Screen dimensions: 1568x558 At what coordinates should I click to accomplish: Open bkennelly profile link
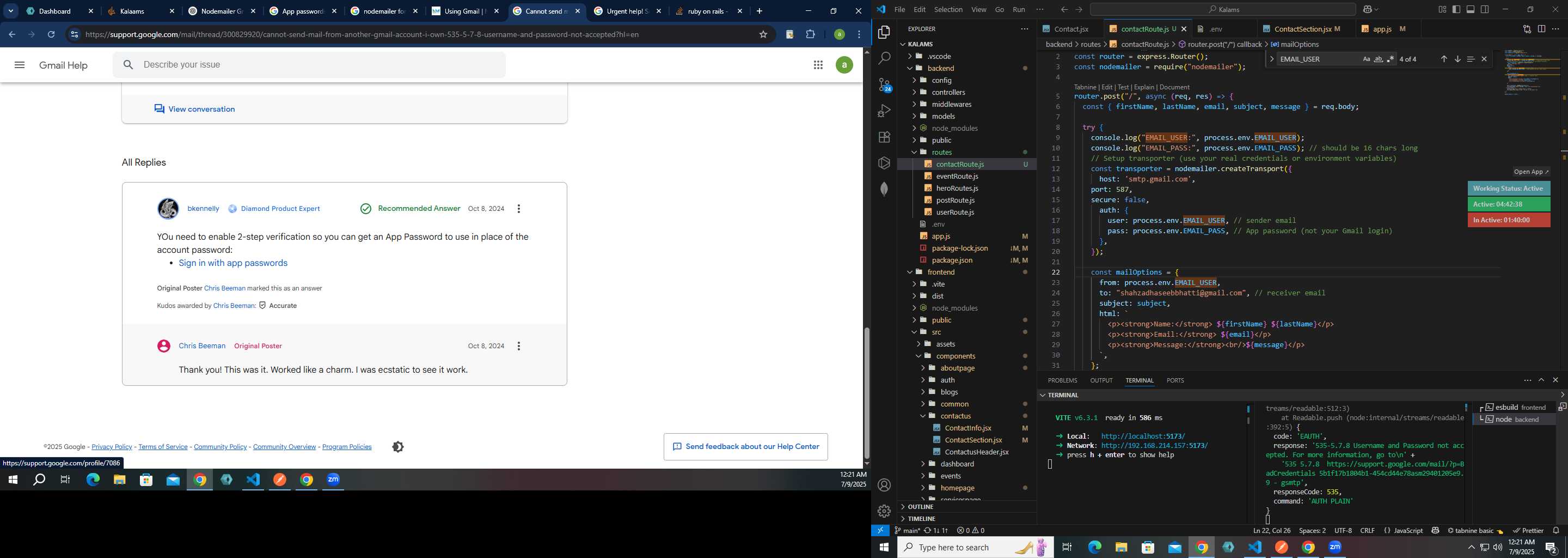(x=203, y=209)
